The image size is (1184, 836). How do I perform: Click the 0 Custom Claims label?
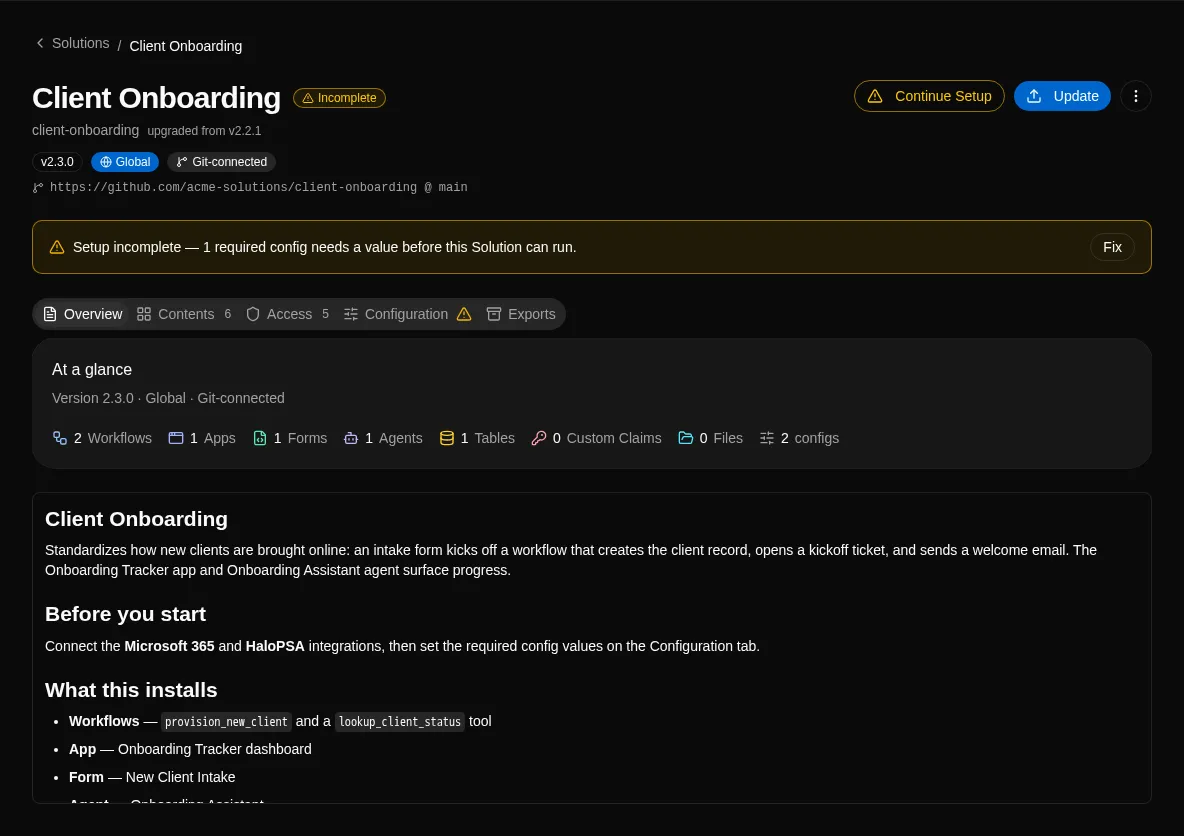coord(606,438)
